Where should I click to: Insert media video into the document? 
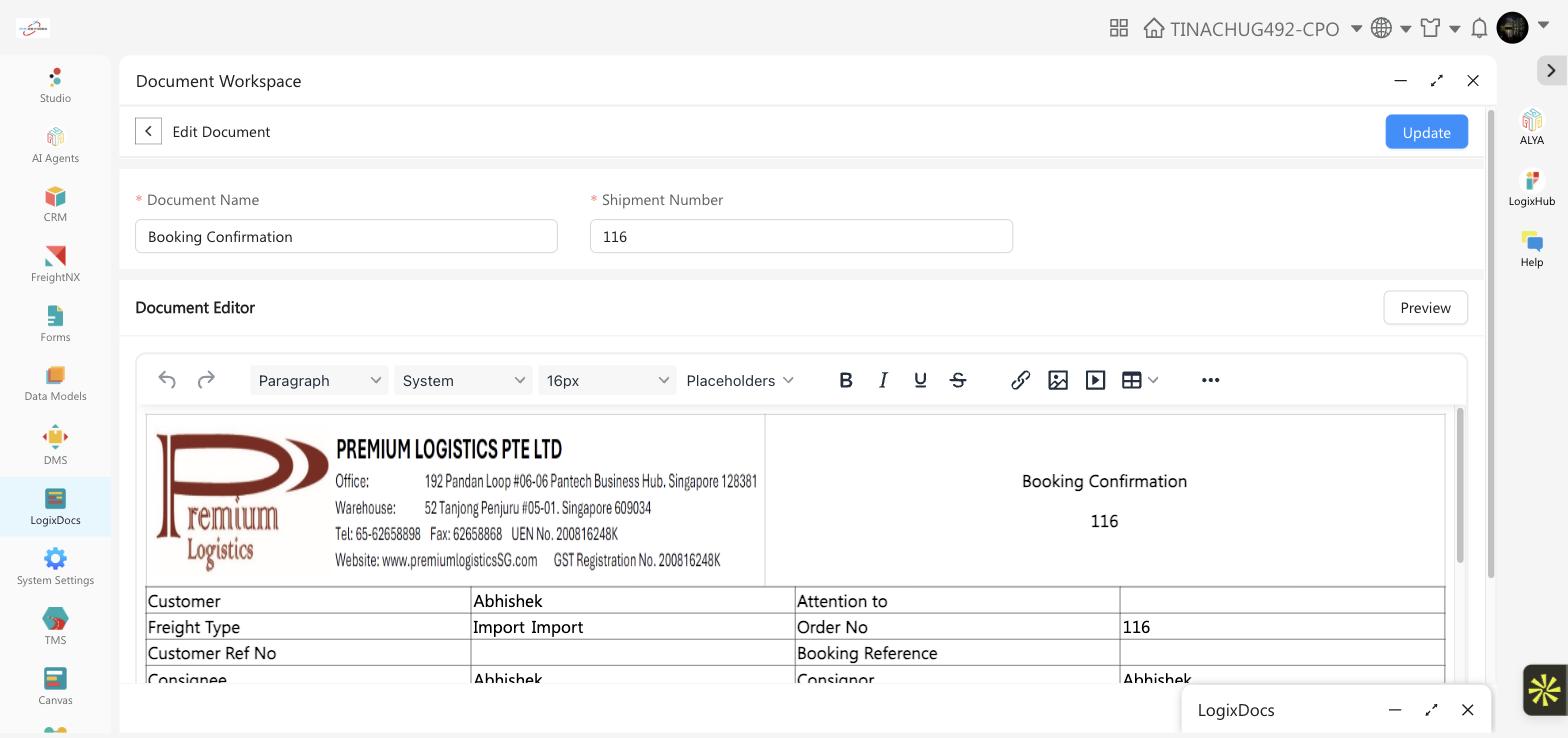pyautogui.click(x=1095, y=380)
